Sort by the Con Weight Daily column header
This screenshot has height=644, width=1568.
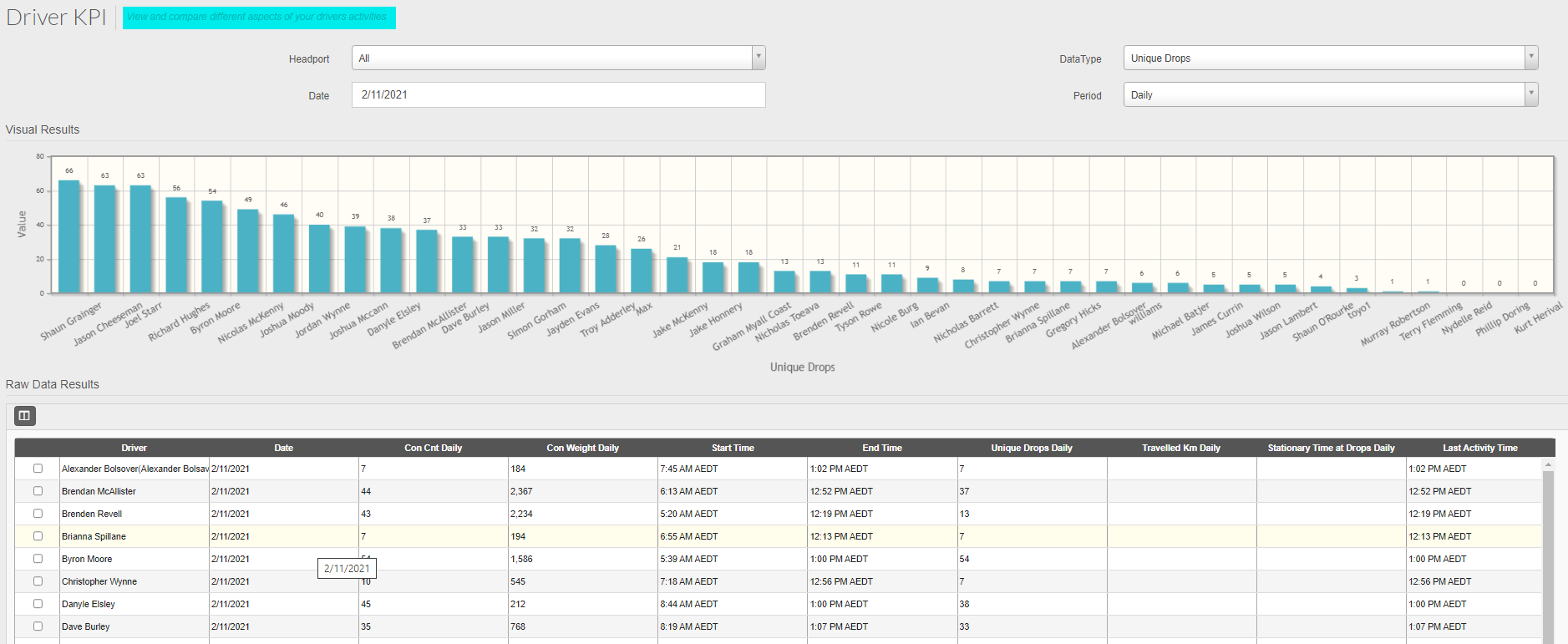583,448
